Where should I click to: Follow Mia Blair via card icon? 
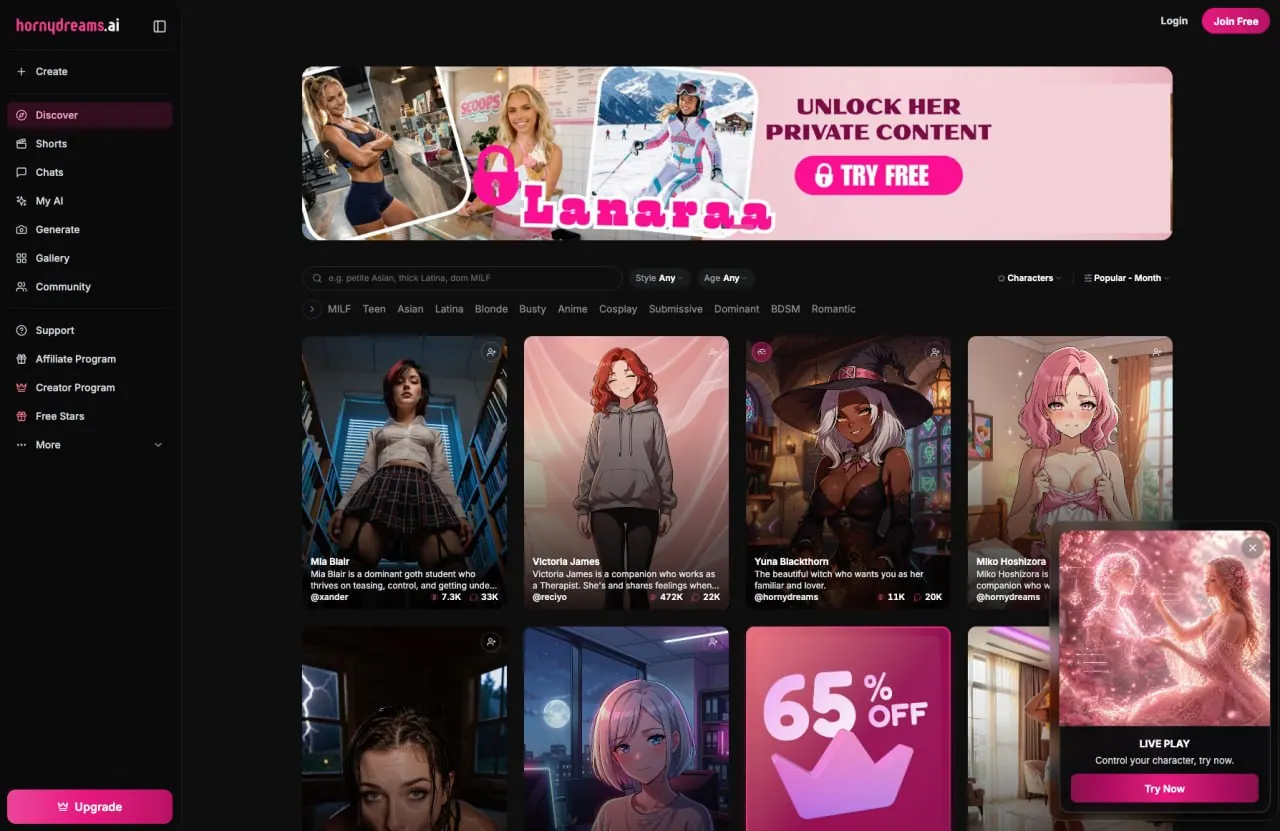(490, 352)
